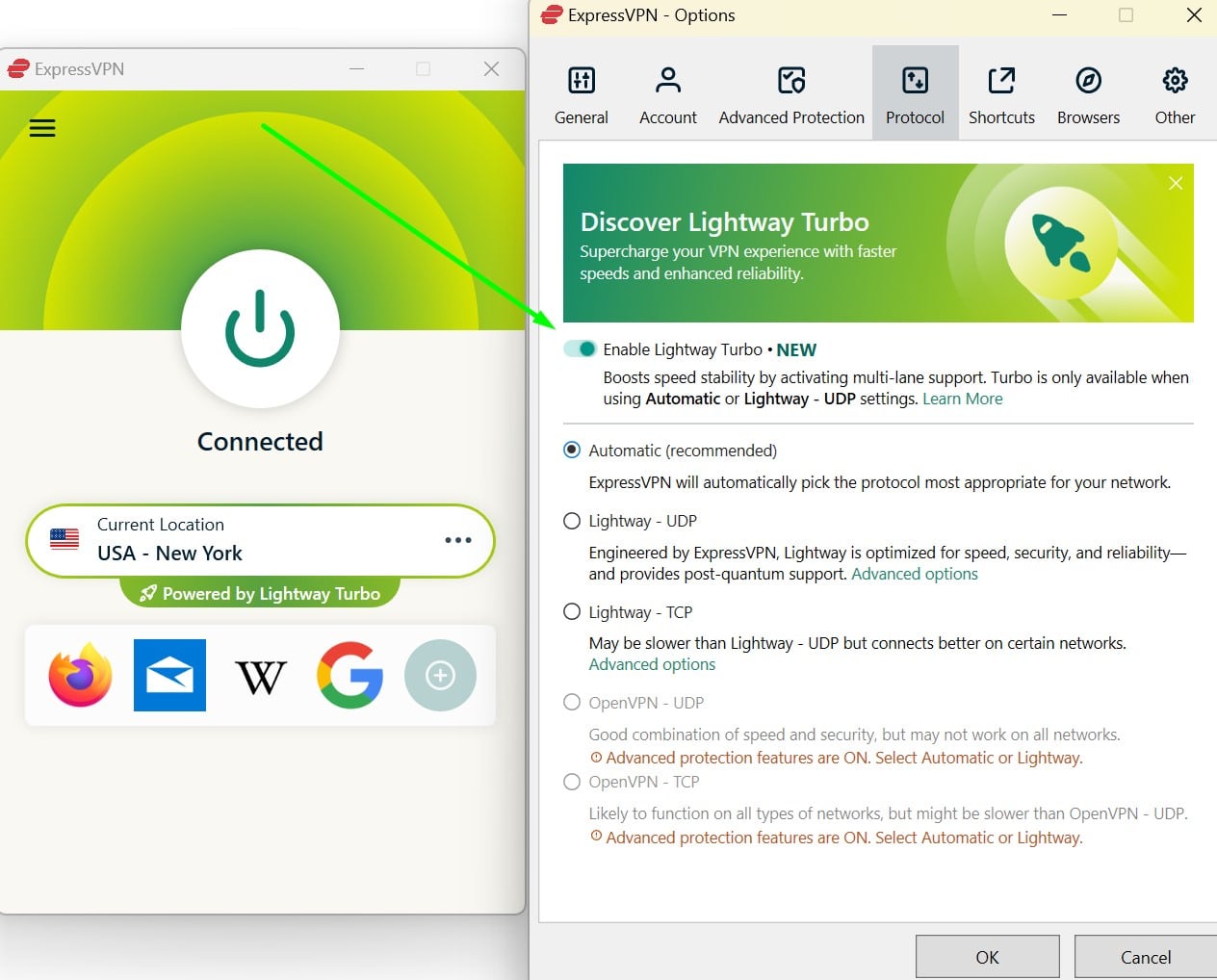Select the Lightway - UDP protocol
This screenshot has width=1217, height=980.
pyautogui.click(x=572, y=521)
